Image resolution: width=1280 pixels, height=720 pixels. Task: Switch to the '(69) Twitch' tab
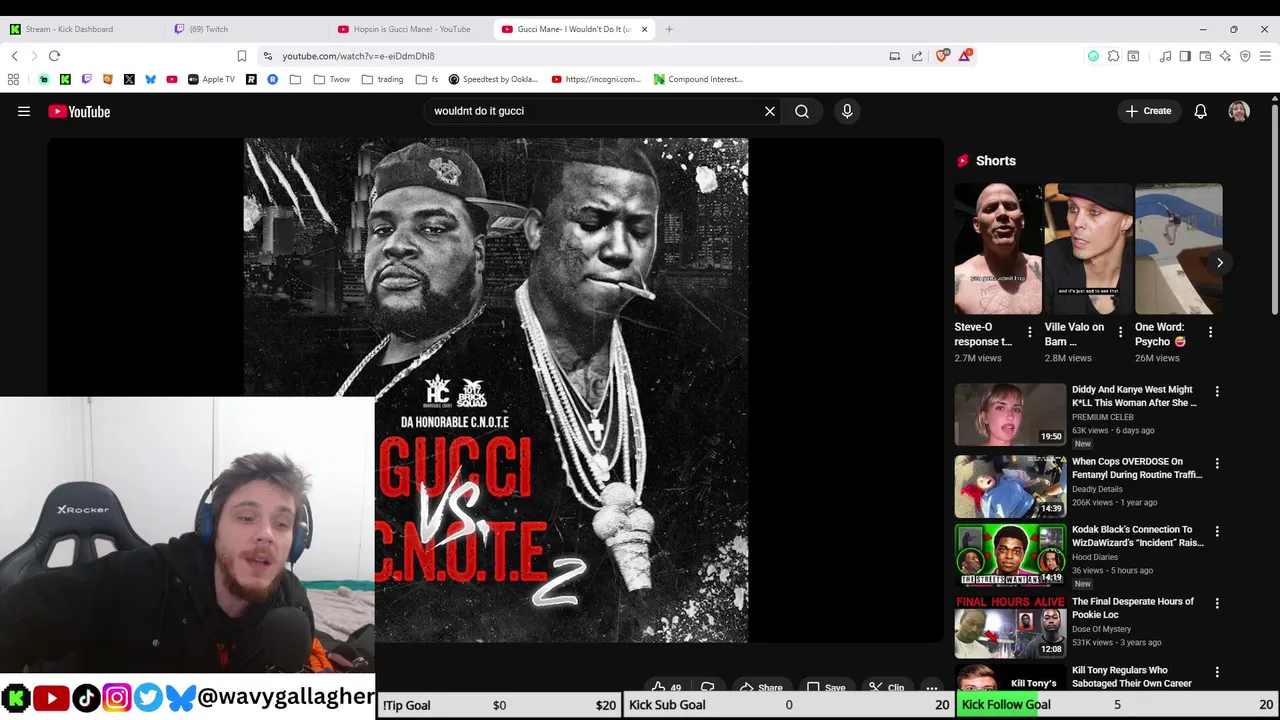point(247,29)
